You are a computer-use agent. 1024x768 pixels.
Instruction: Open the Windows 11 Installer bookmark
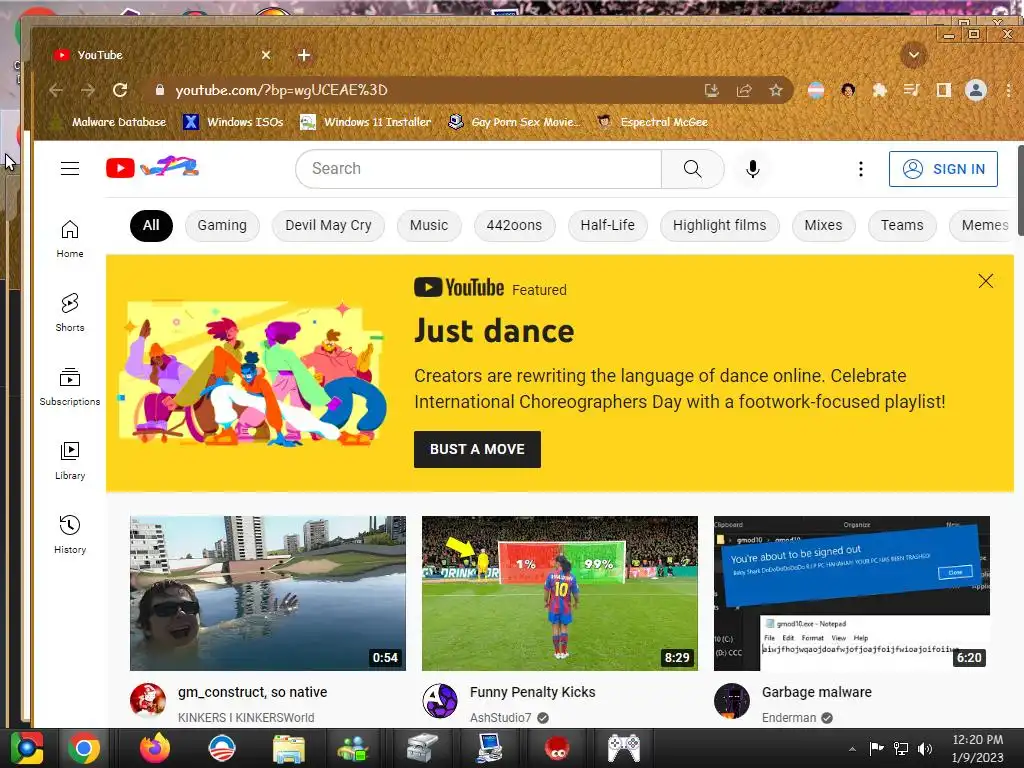(366, 122)
